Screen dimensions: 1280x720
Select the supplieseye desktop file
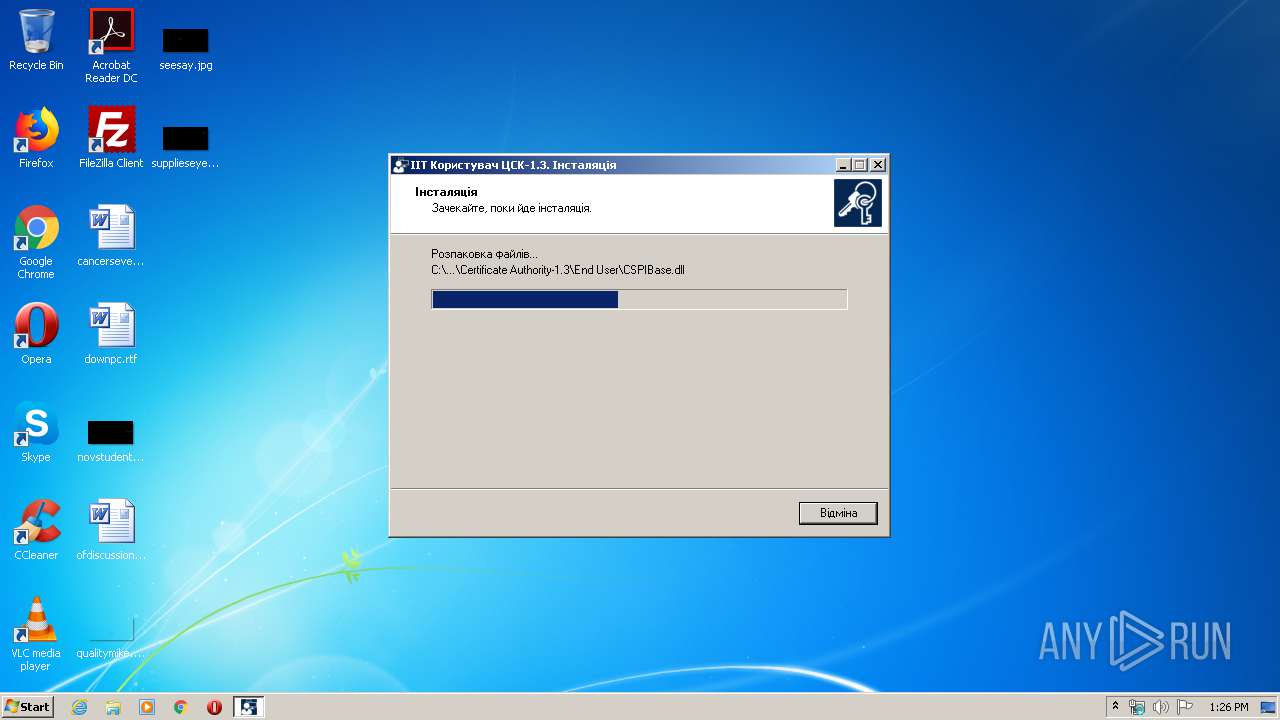point(186,146)
